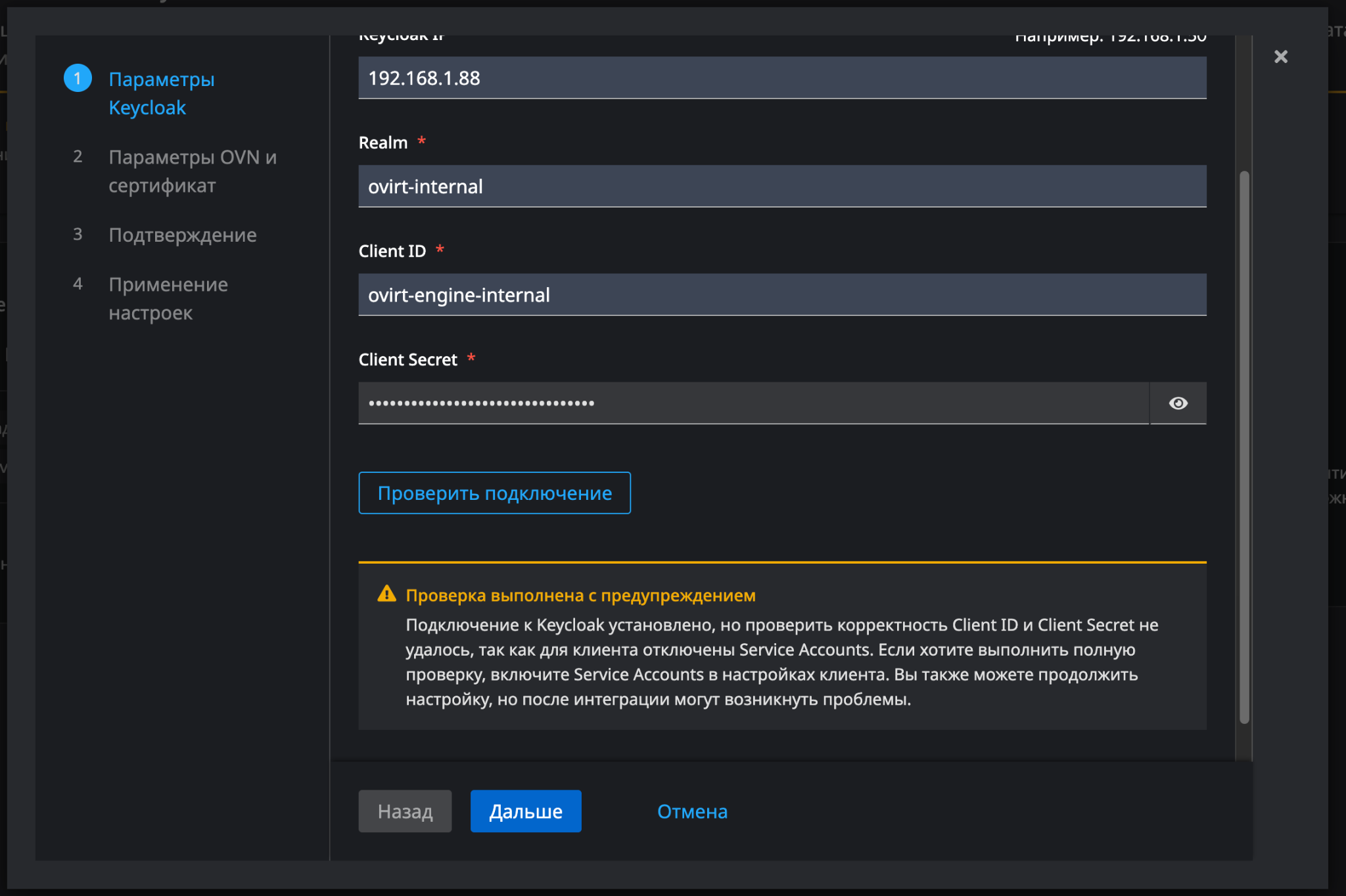Click the Client Secret password field
The image size is (1346, 896).
coord(753,403)
